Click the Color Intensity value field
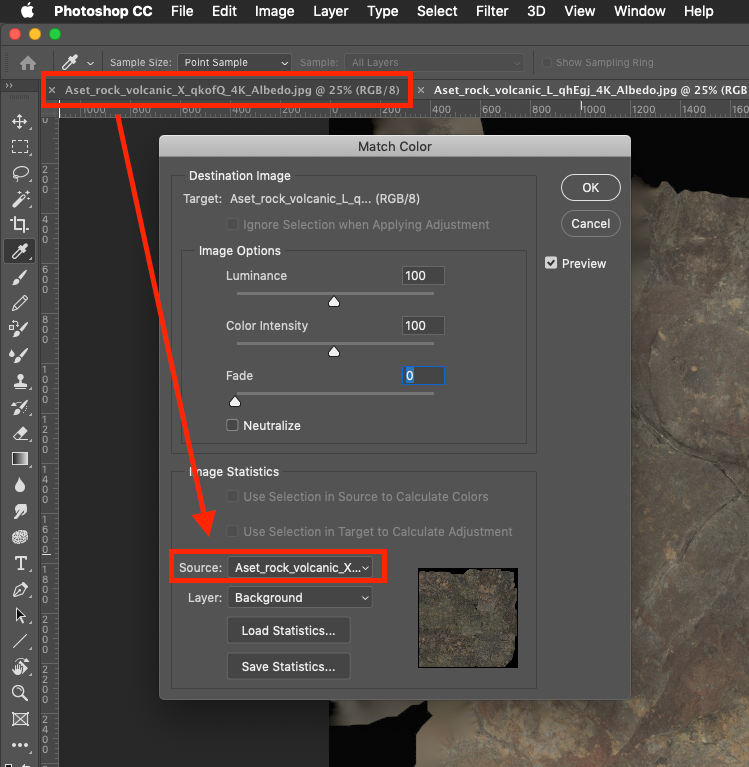This screenshot has width=749, height=767. [x=423, y=325]
